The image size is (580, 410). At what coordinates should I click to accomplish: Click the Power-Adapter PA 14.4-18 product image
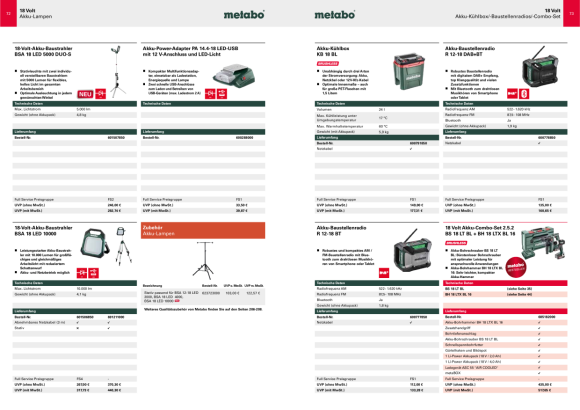point(234,76)
